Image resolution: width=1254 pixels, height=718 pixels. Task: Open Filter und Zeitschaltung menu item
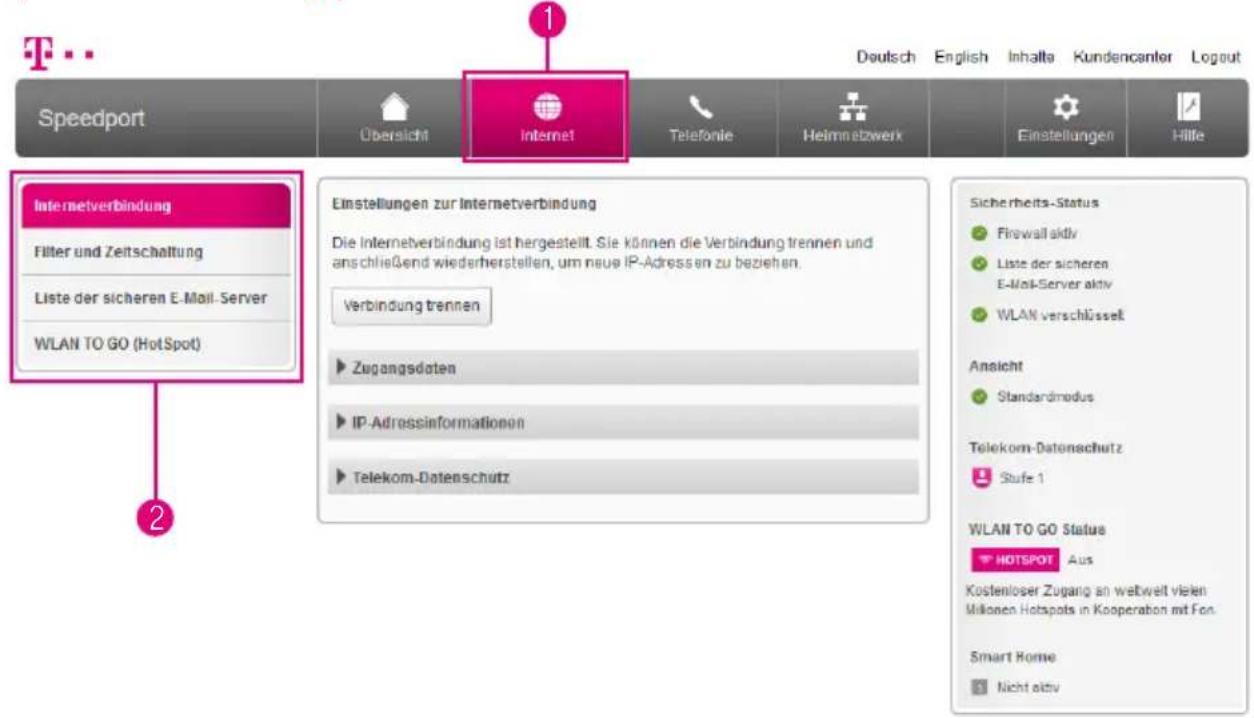[155, 252]
